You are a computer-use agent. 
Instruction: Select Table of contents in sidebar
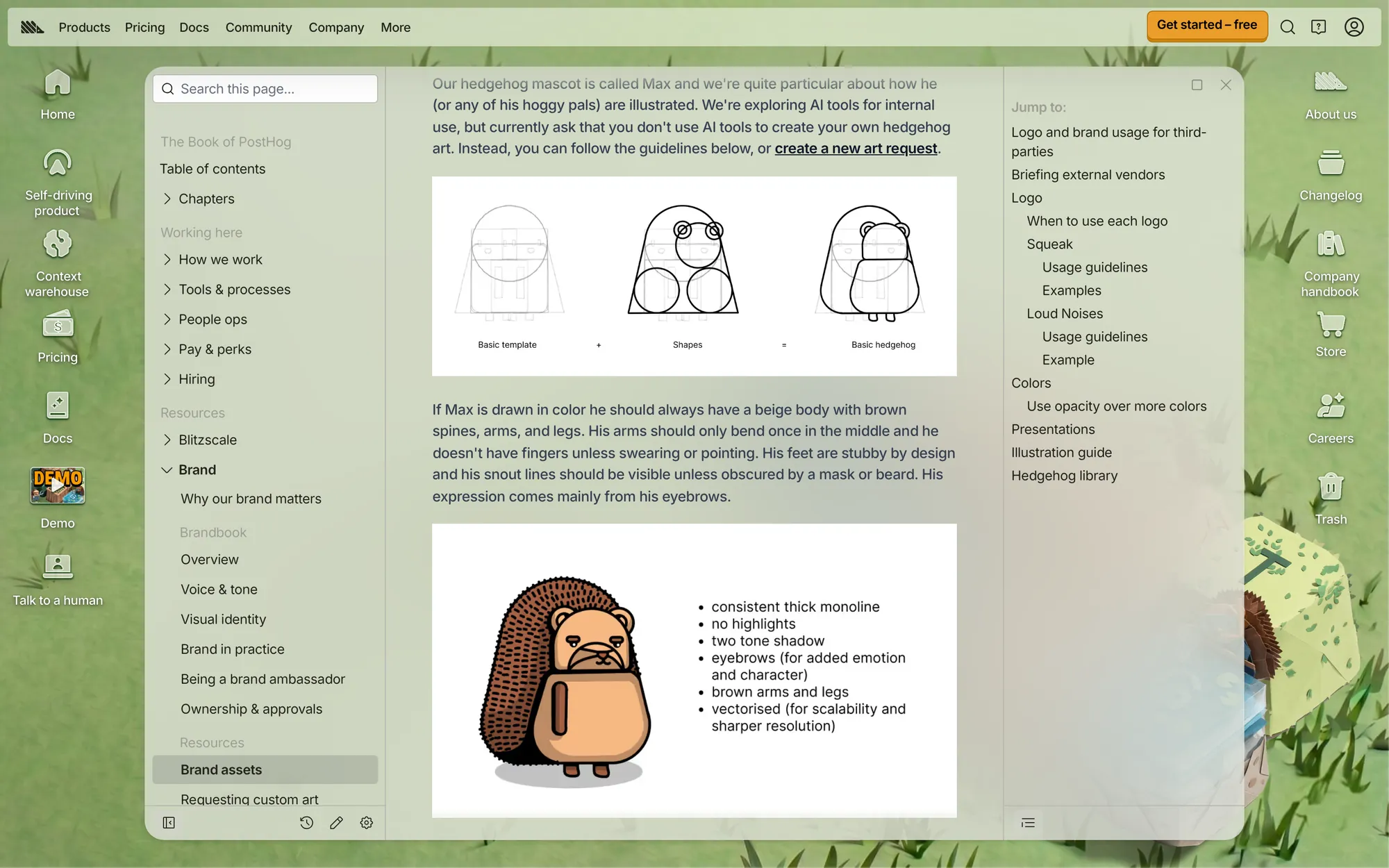[x=213, y=169]
